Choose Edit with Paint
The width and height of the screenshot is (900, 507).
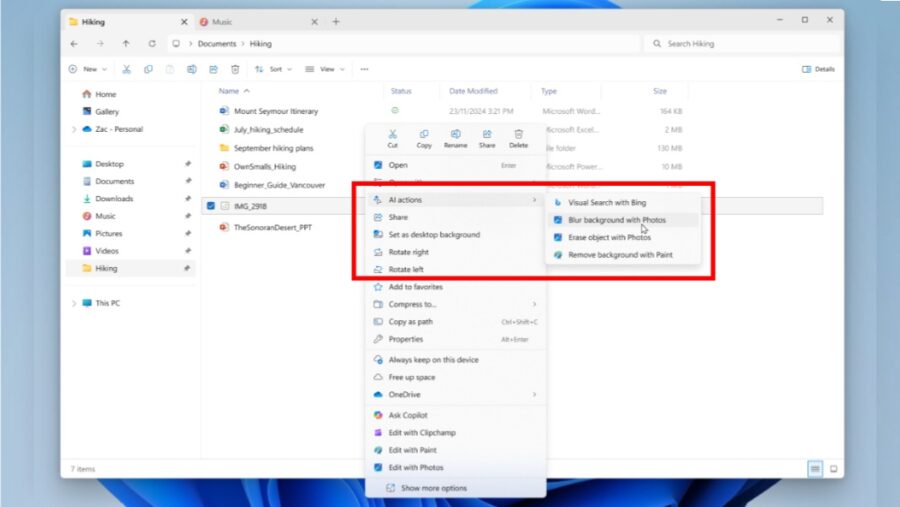456,450
